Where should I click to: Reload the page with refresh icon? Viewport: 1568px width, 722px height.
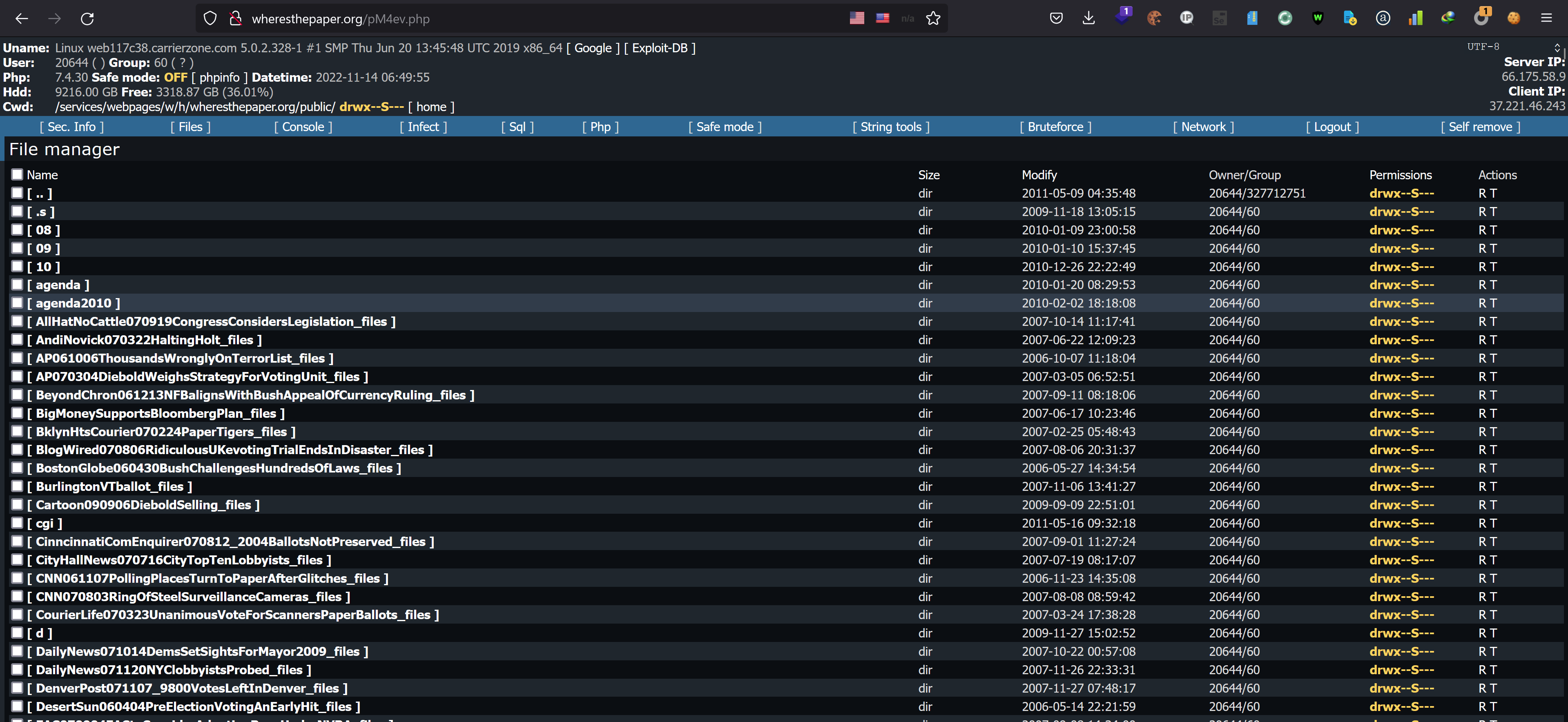tap(87, 18)
